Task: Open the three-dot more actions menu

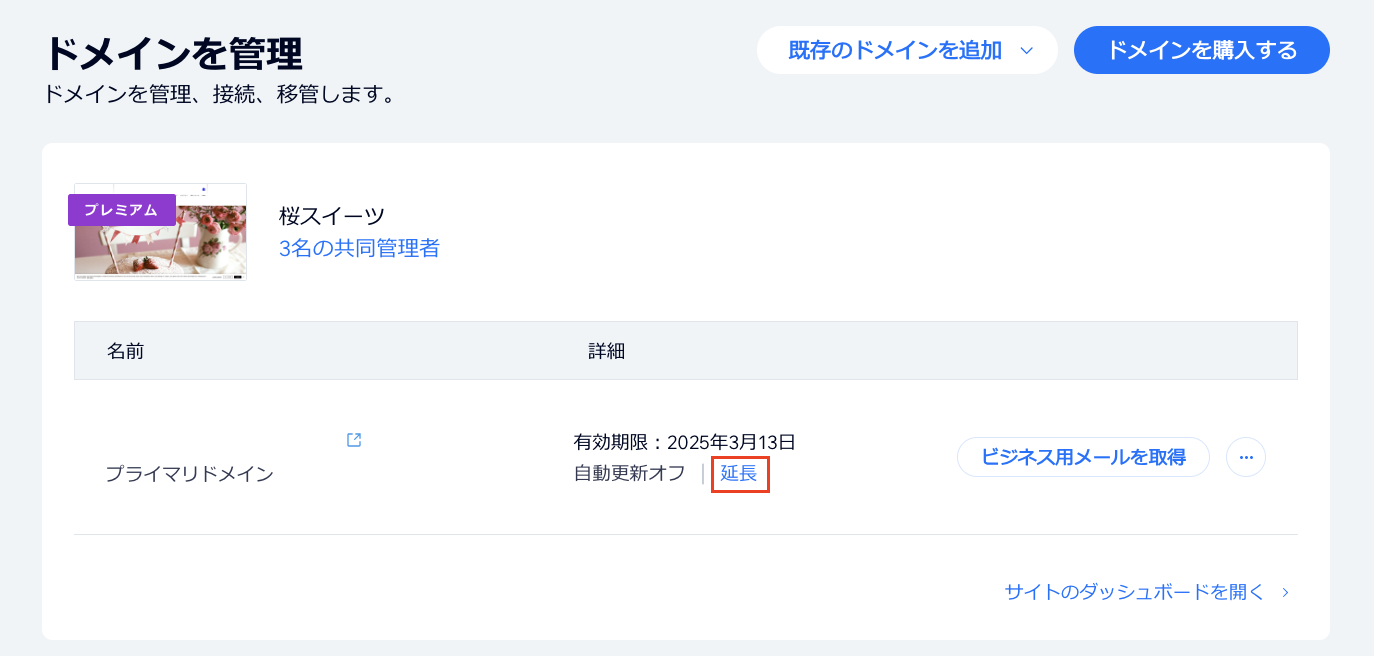Action: [x=1245, y=457]
